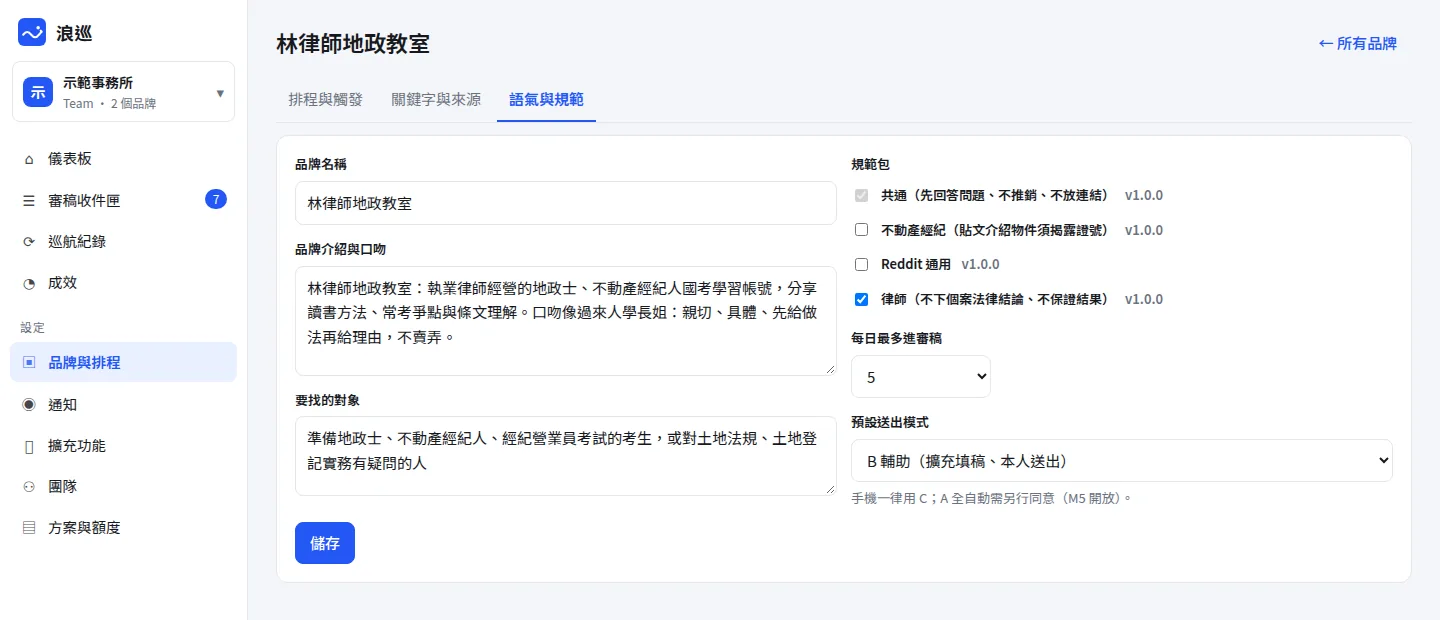Follow the ← 所有品牌 link
1440x620 pixels.
click(1357, 43)
